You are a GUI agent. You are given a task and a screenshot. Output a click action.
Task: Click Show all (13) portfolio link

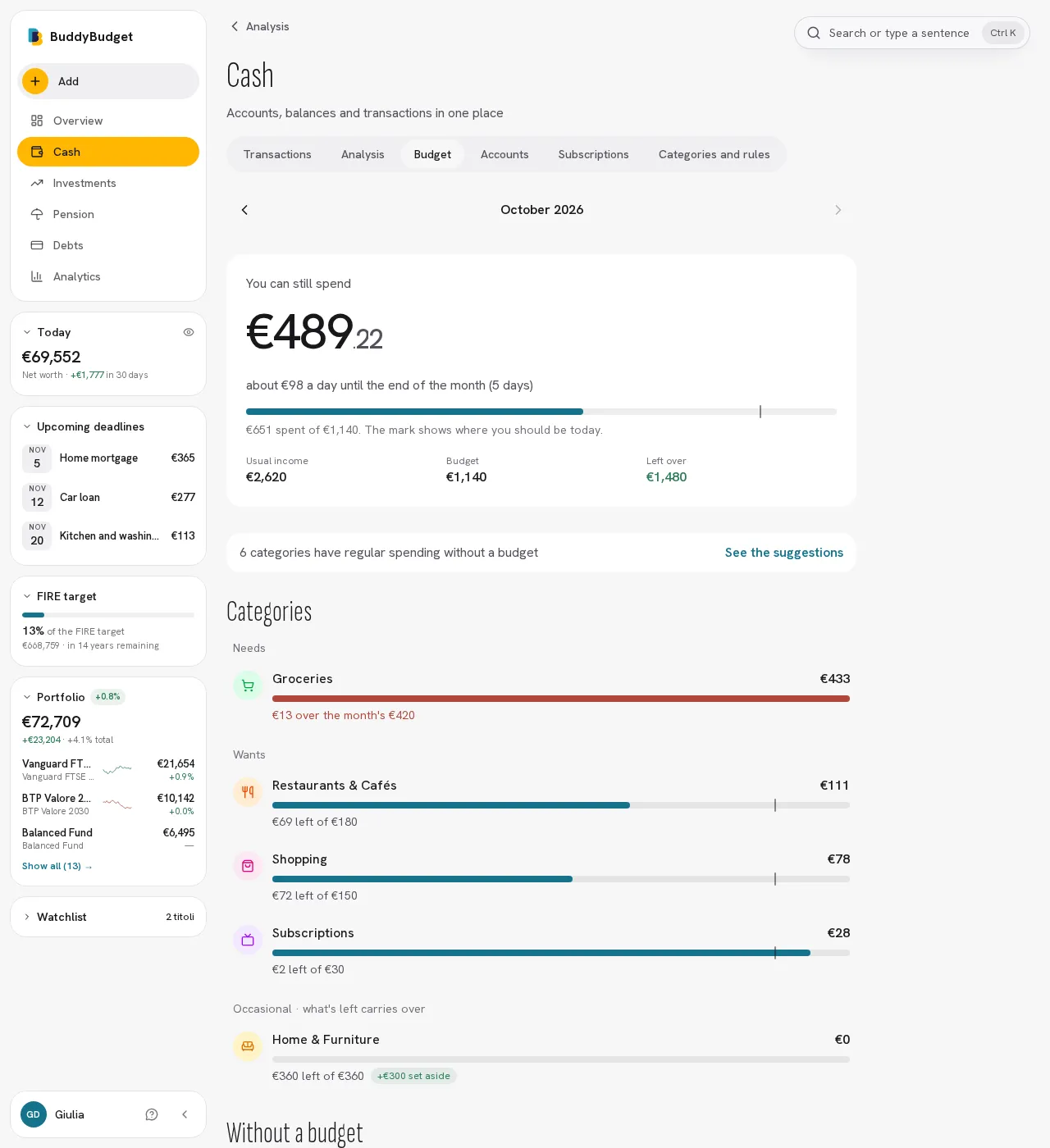(57, 866)
